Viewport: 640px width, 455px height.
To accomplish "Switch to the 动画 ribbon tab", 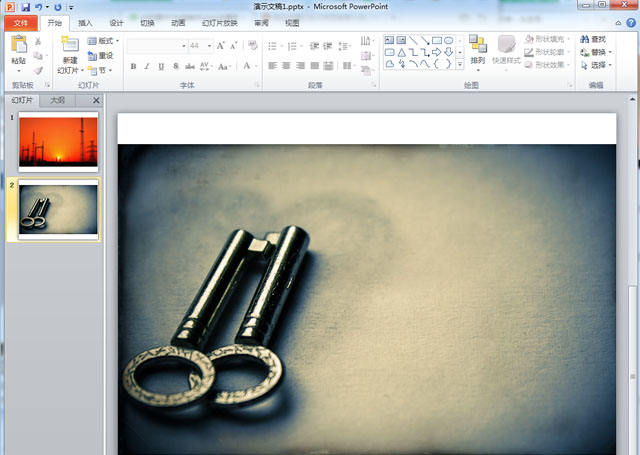I will [178, 23].
